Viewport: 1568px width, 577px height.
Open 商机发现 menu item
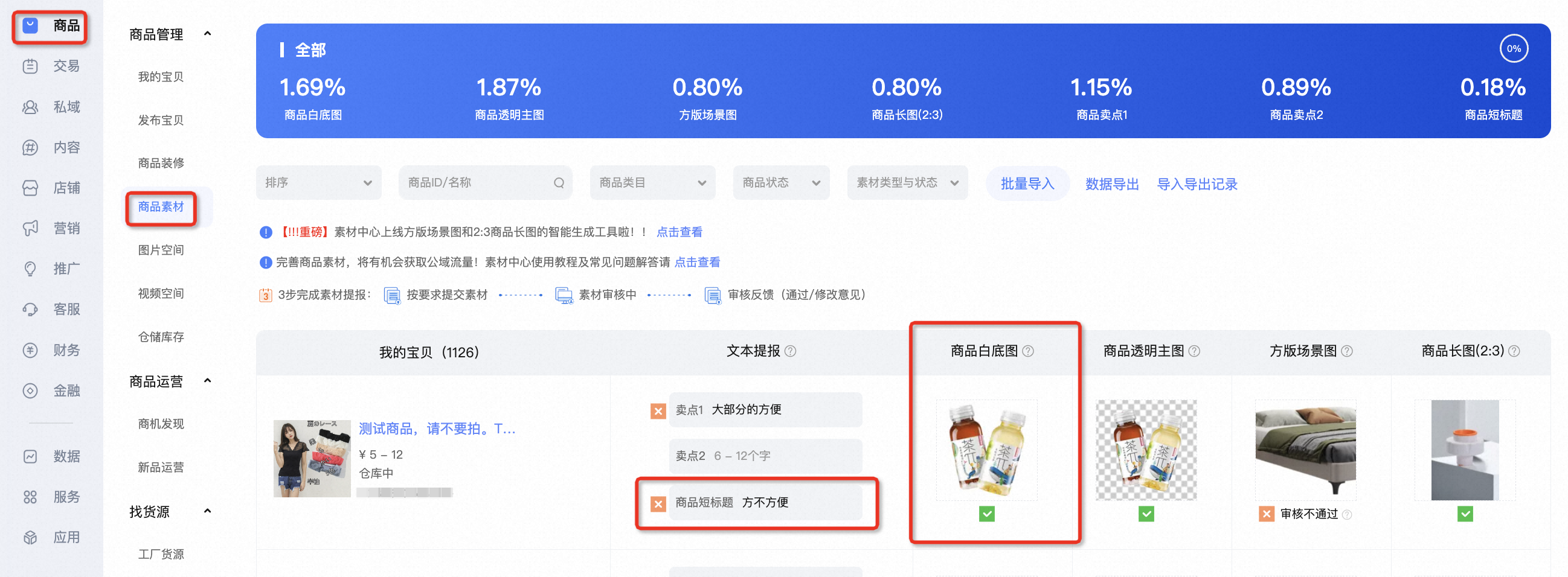(x=161, y=424)
